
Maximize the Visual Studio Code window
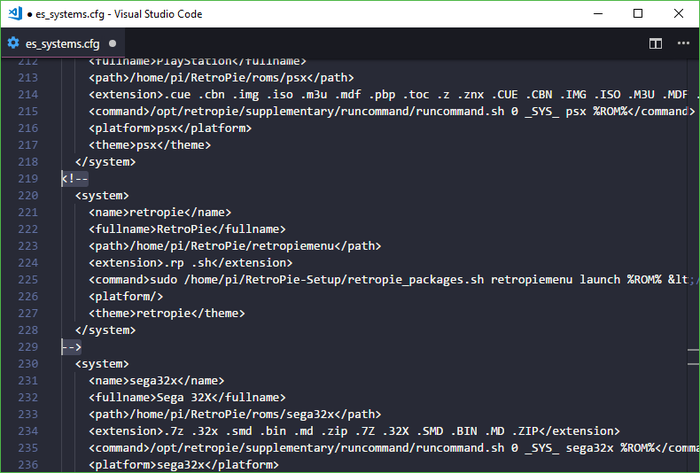coord(638,14)
